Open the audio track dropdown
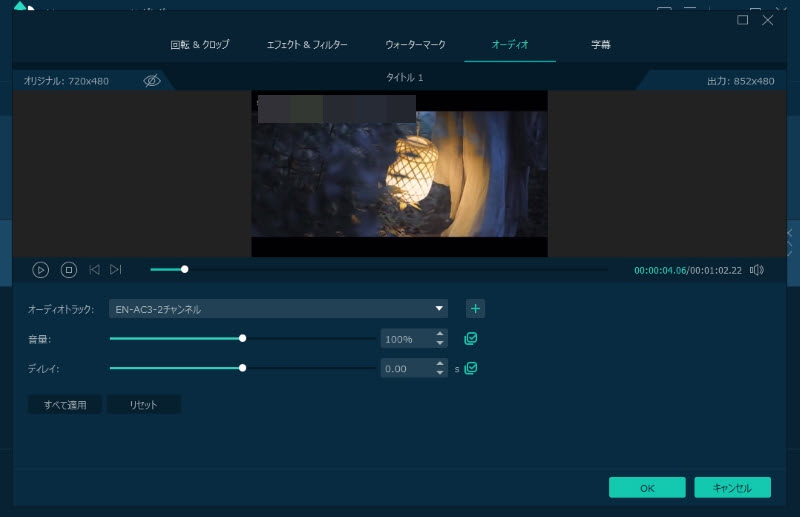800x517 pixels. point(439,309)
